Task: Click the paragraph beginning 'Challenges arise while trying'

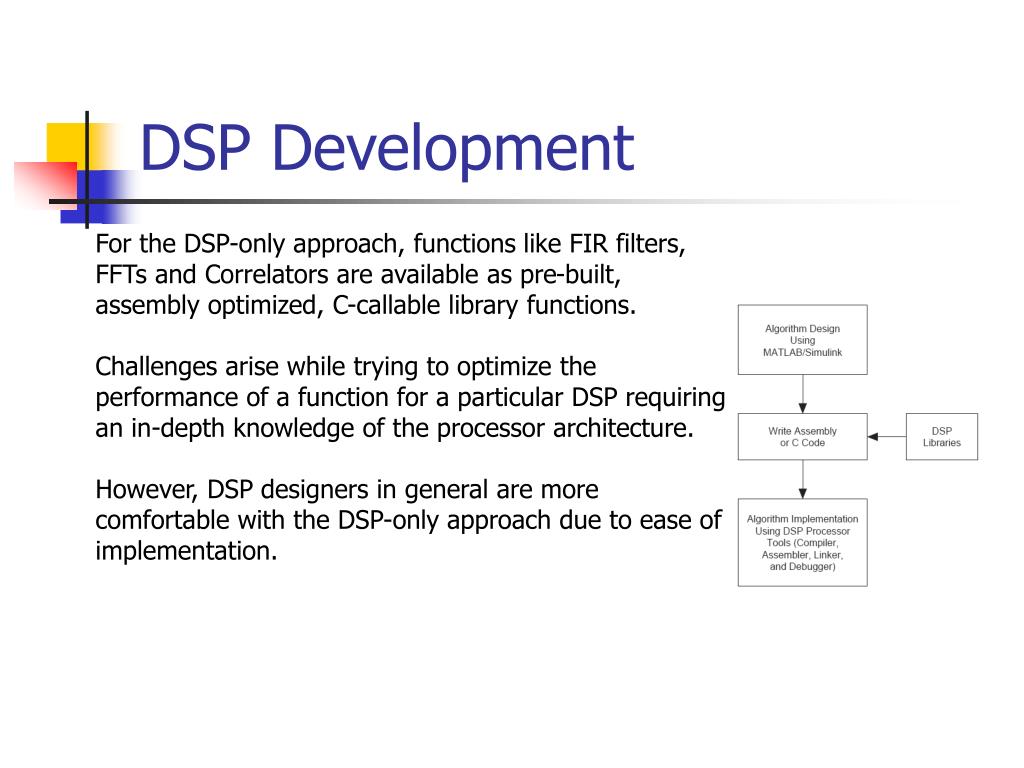Action: (x=410, y=397)
